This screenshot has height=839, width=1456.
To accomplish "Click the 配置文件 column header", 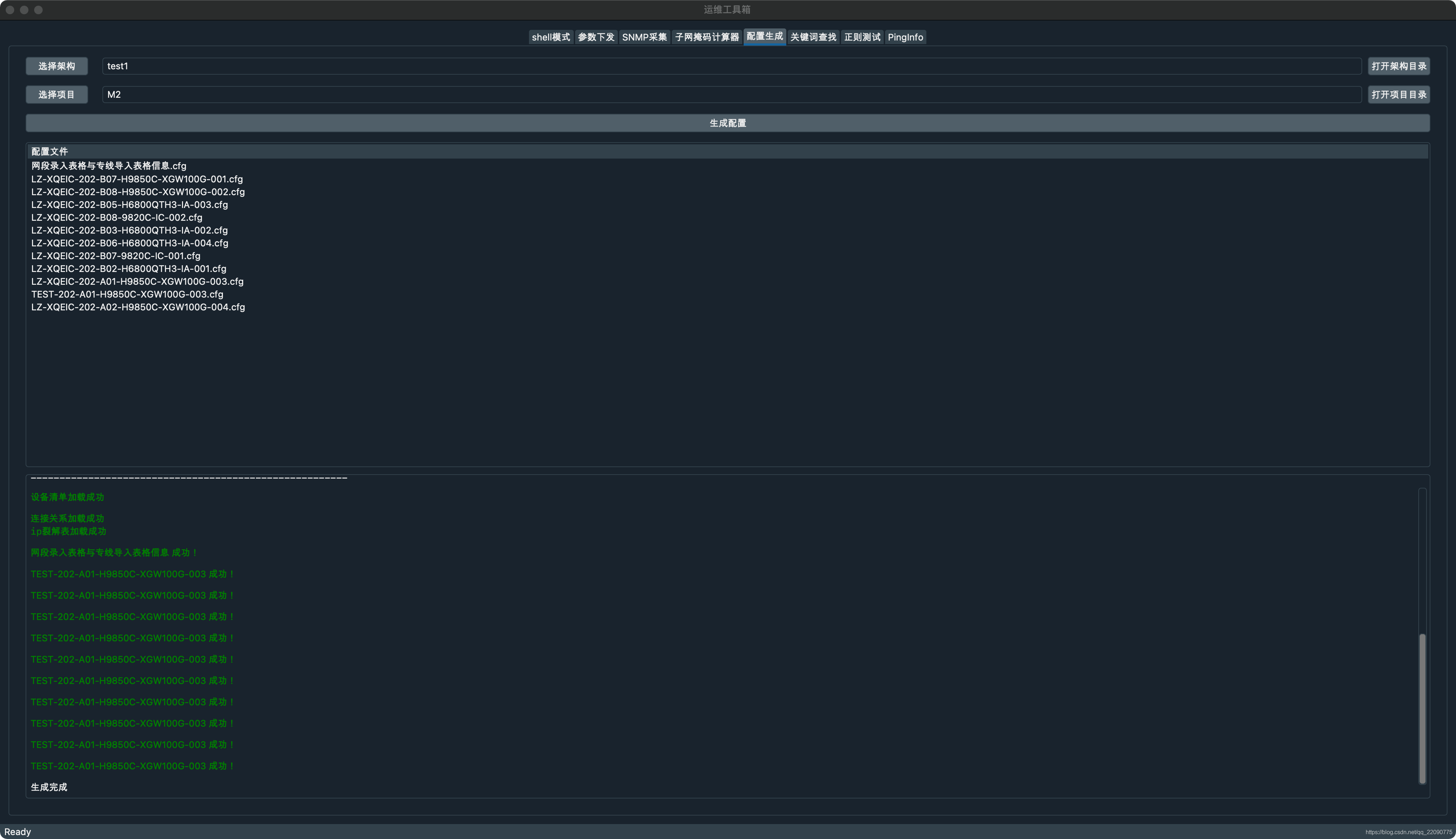I will (49, 151).
